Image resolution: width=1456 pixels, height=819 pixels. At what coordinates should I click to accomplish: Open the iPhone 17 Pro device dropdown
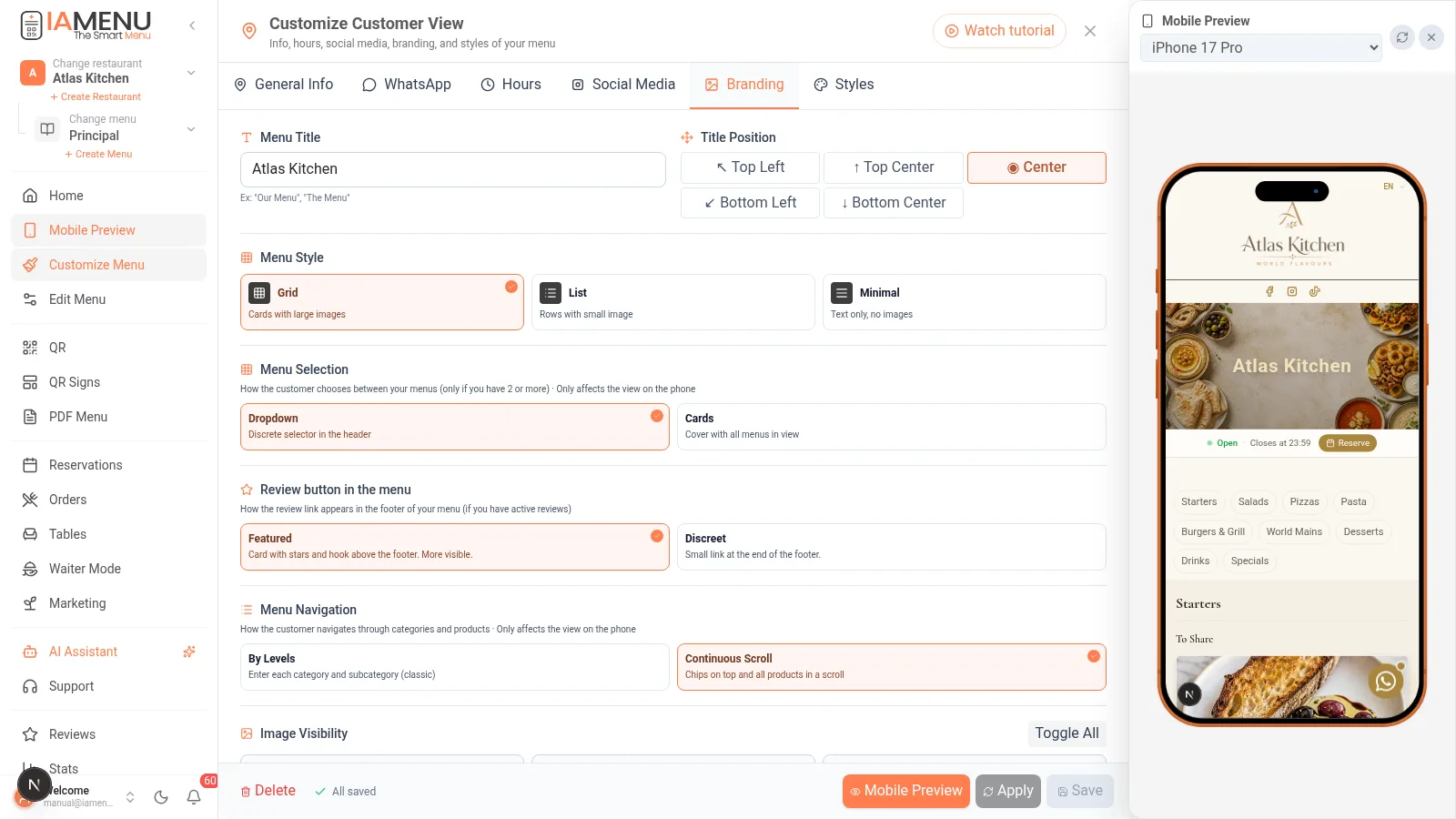pos(1260,48)
